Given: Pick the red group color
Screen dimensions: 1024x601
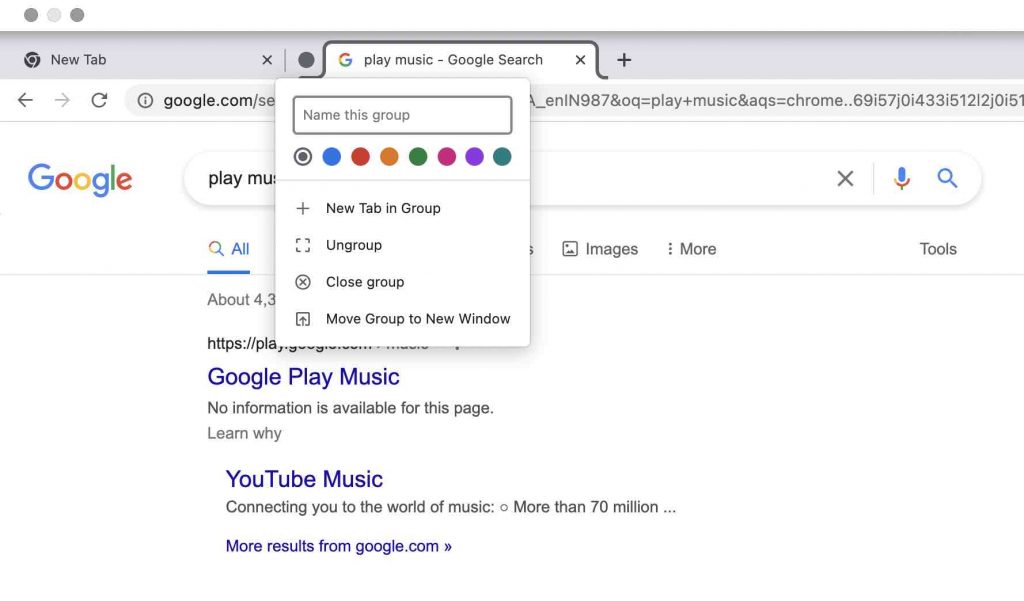Looking at the screenshot, I should click(x=360, y=157).
